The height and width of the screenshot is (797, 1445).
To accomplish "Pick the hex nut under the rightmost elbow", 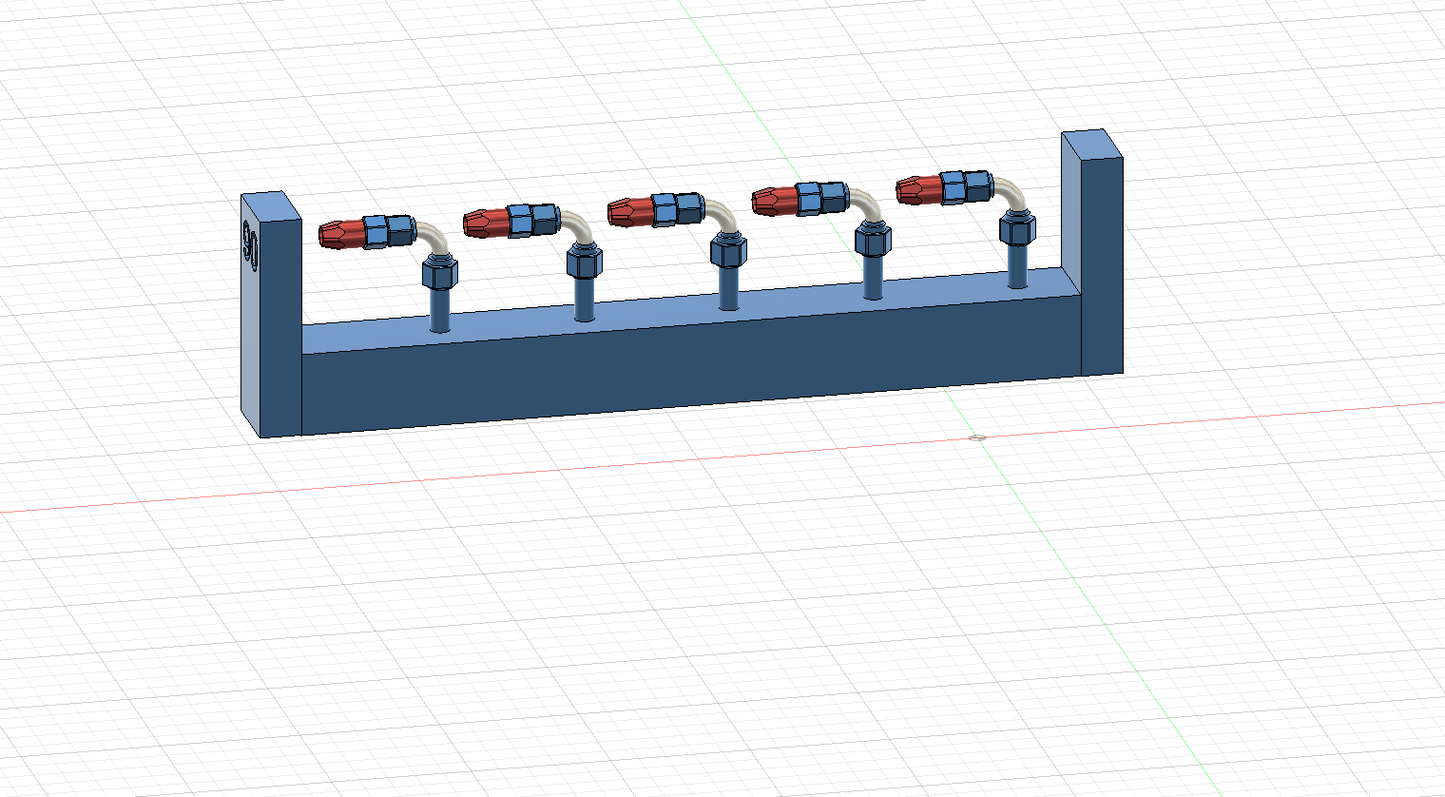I will point(1017,228).
